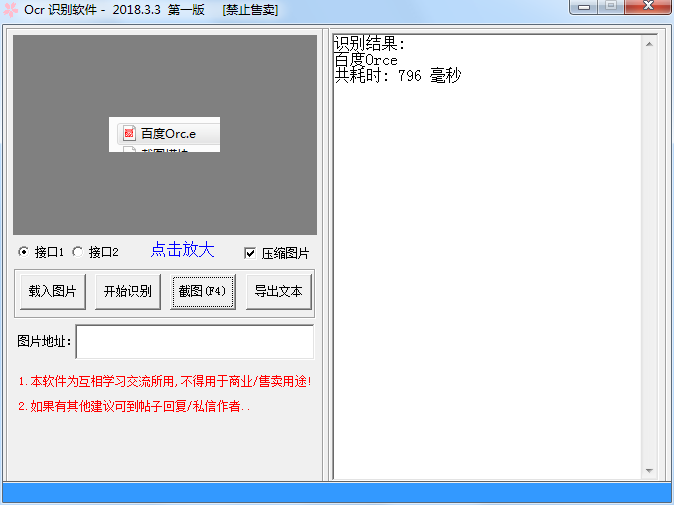
Task: Minimize the Ocr 识别软件 window
Action: [585, 7]
